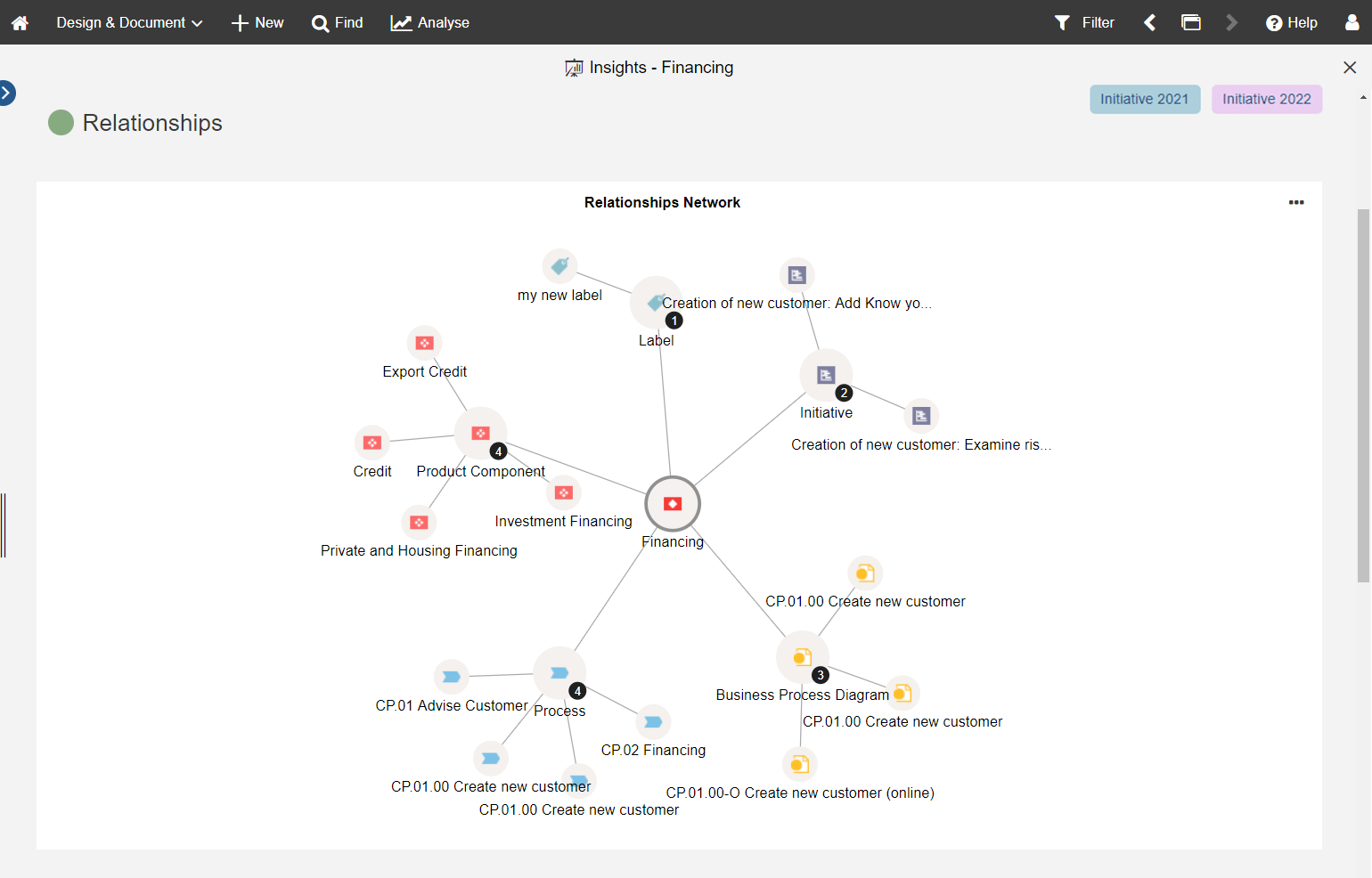Open the Relationships Network options ellipsis
Viewport: 1372px width, 878px height.
tap(1296, 202)
